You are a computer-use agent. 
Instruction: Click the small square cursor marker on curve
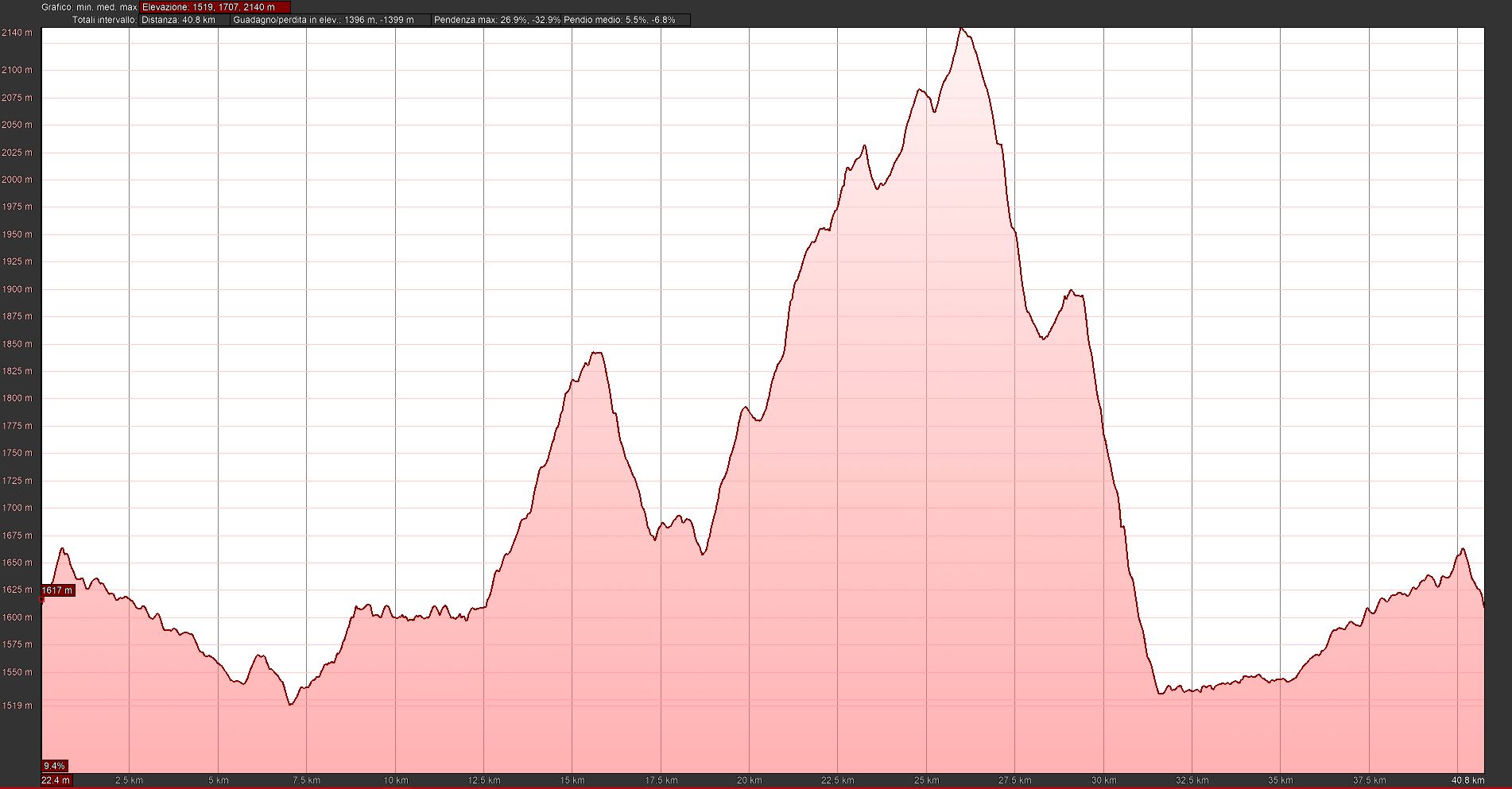[41, 600]
